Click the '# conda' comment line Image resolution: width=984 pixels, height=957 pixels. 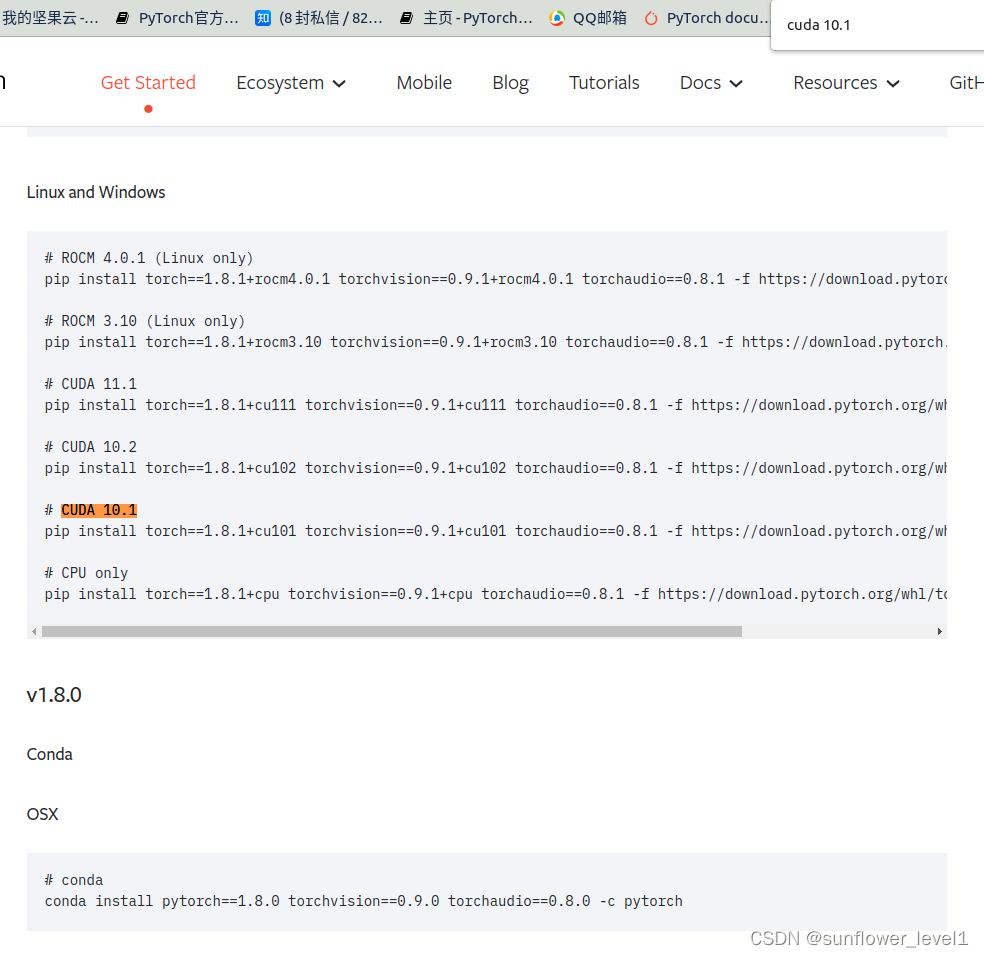pyautogui.click(x=73, y=880)
